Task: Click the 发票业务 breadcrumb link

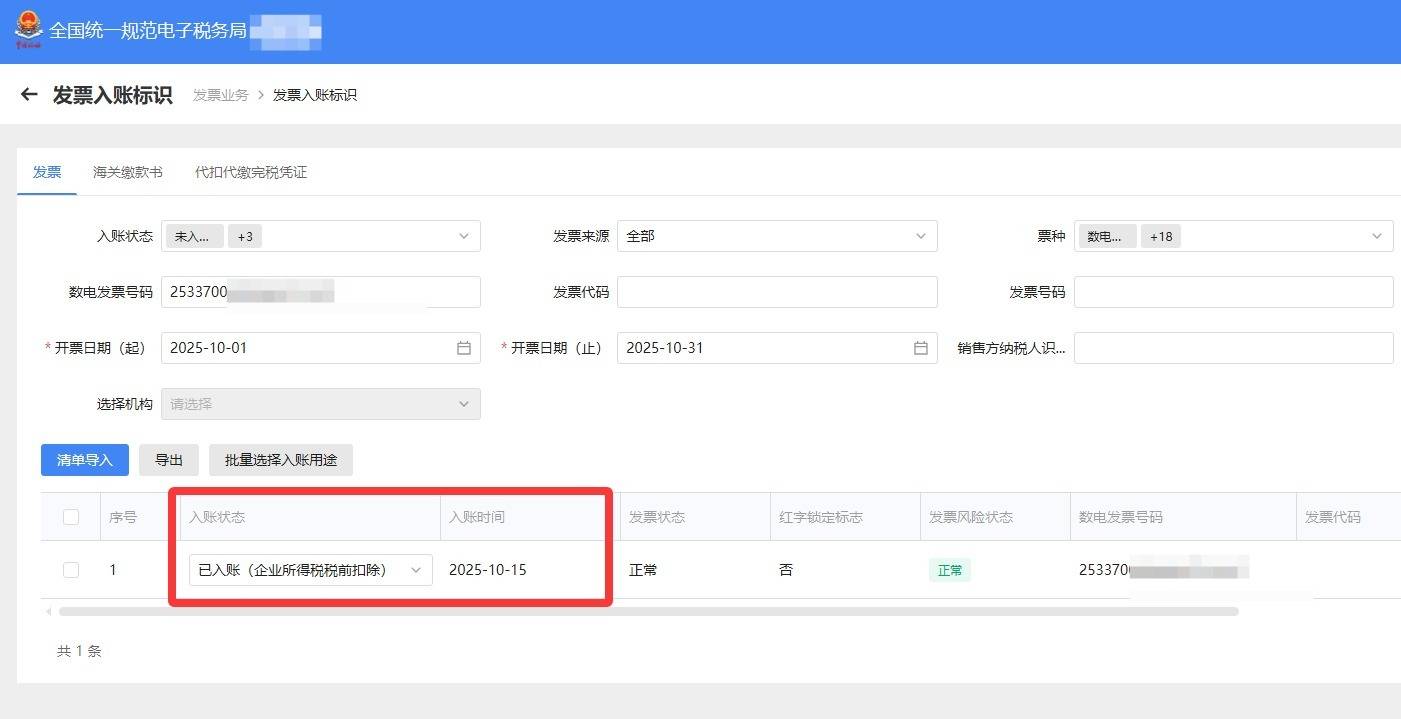Action: coord(220,95)
